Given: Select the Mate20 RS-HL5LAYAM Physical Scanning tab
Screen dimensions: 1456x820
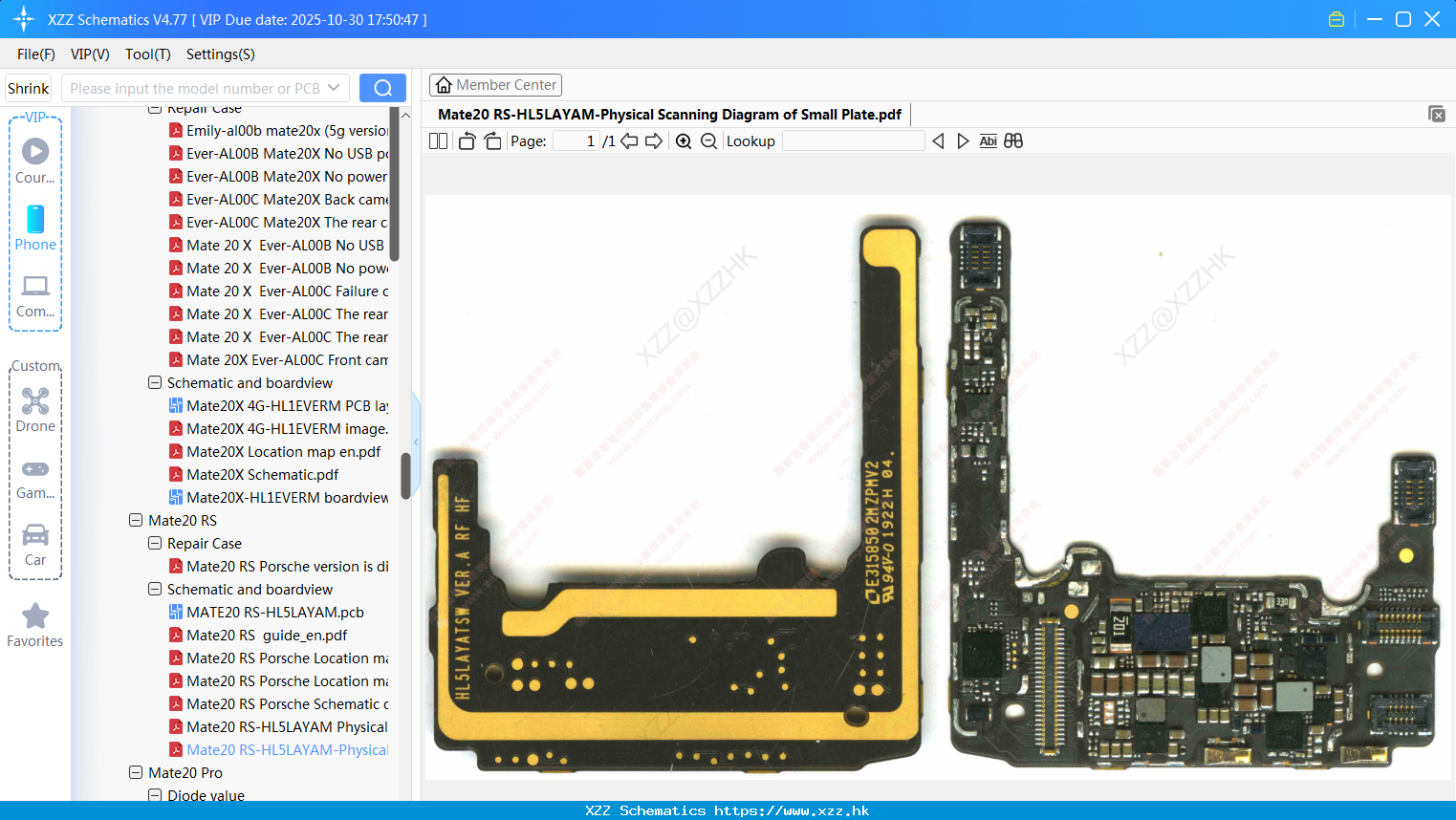Looking at the screenshot, I should pos(669,115).
